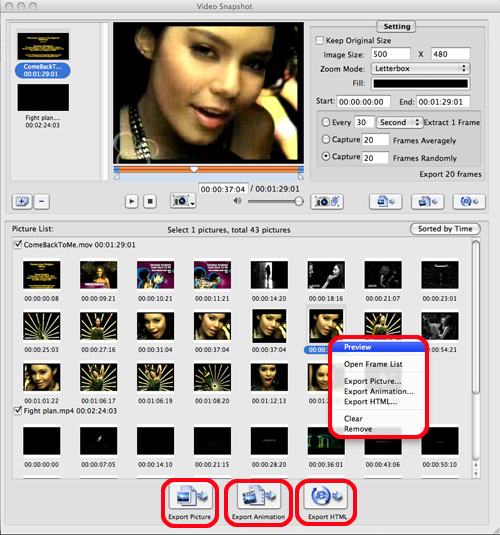This screenshot has height=535, width=500.
Task: Open the Sorted by Time dropdown
Action: (x=445, y=229)
